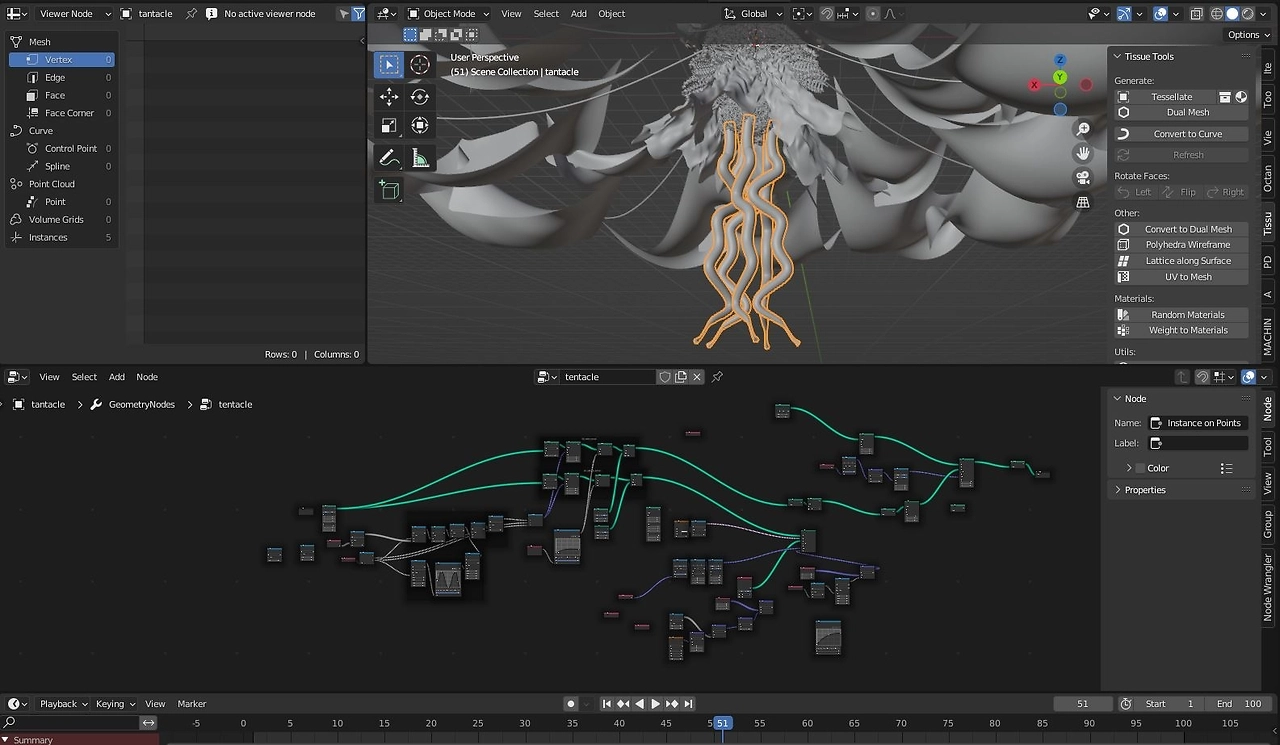Toggle camera view icon in viewport

pyautogui.click(x=1083, y=177)
